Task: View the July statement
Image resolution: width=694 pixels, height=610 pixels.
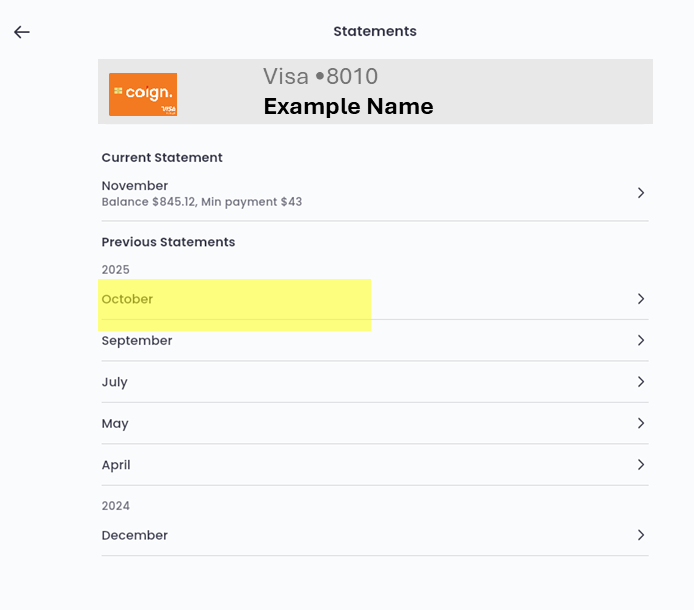Action: [115, 382]
